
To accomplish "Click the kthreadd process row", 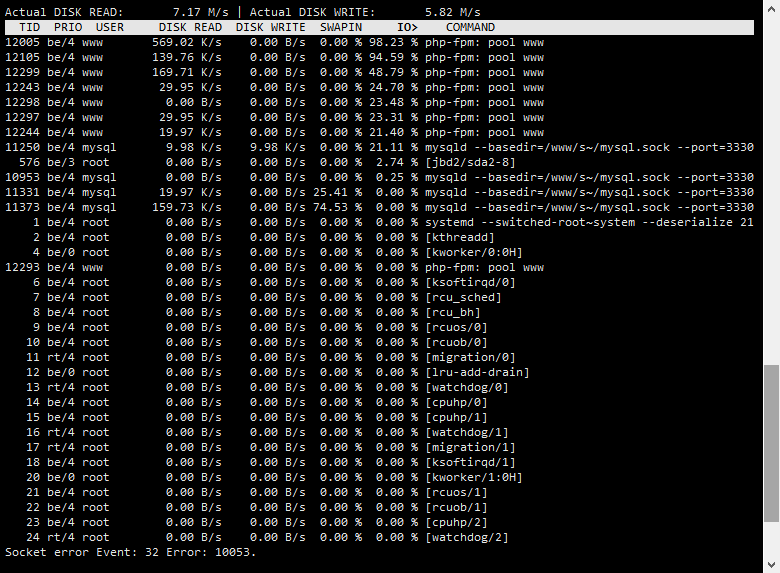I will pyautogui.click(x=380, y=237).
